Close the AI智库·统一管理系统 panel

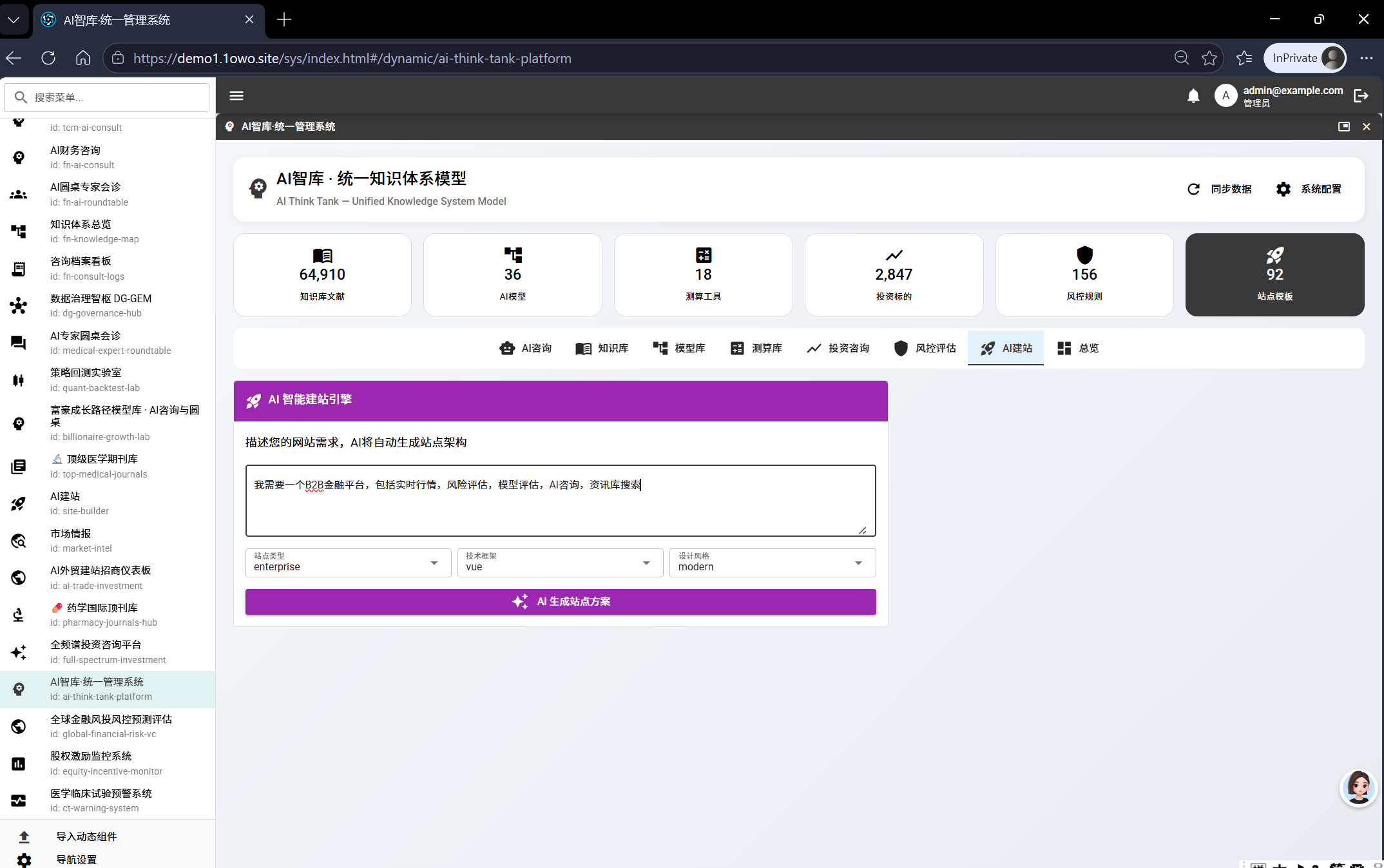coord(1366,127)
